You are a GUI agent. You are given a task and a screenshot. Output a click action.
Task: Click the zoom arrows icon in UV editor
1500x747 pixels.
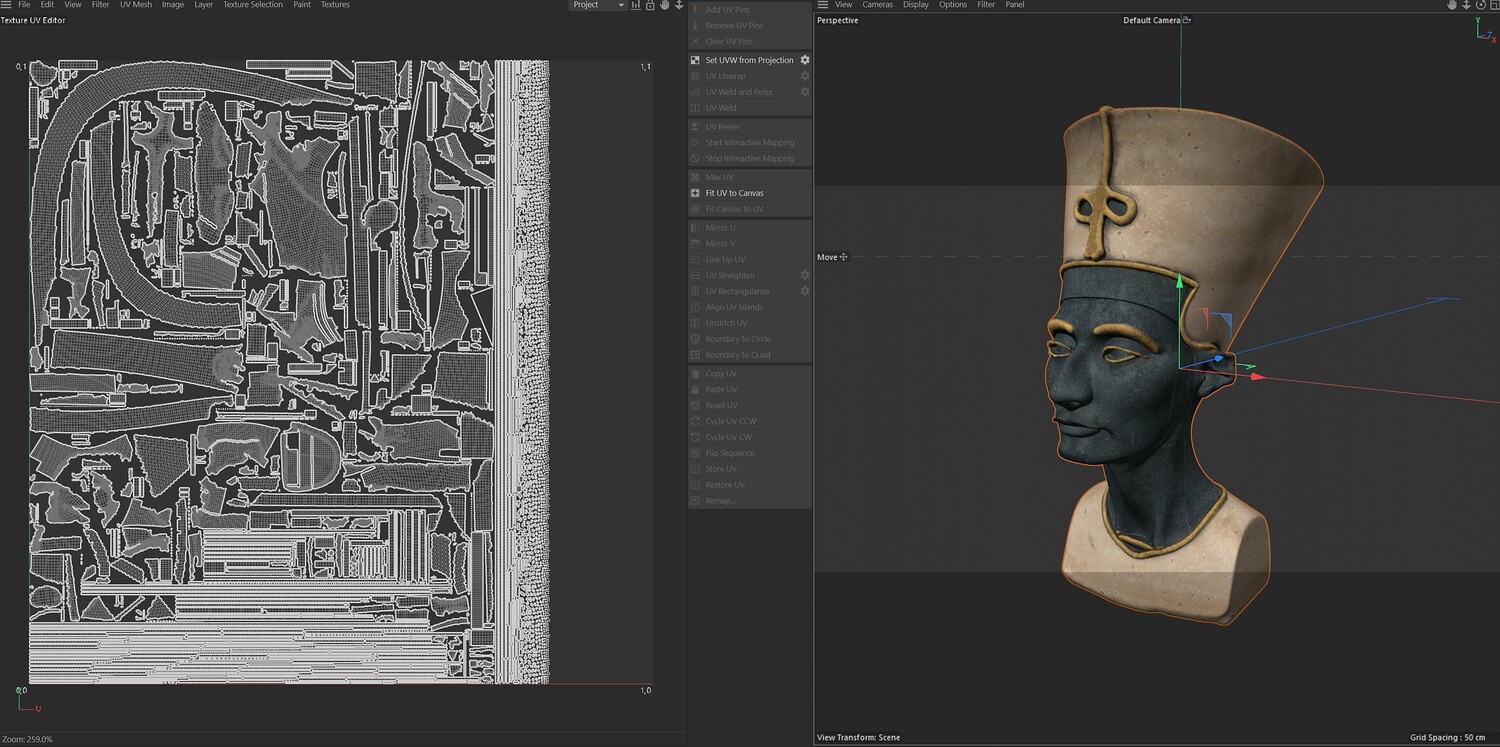tap(679, 5)
